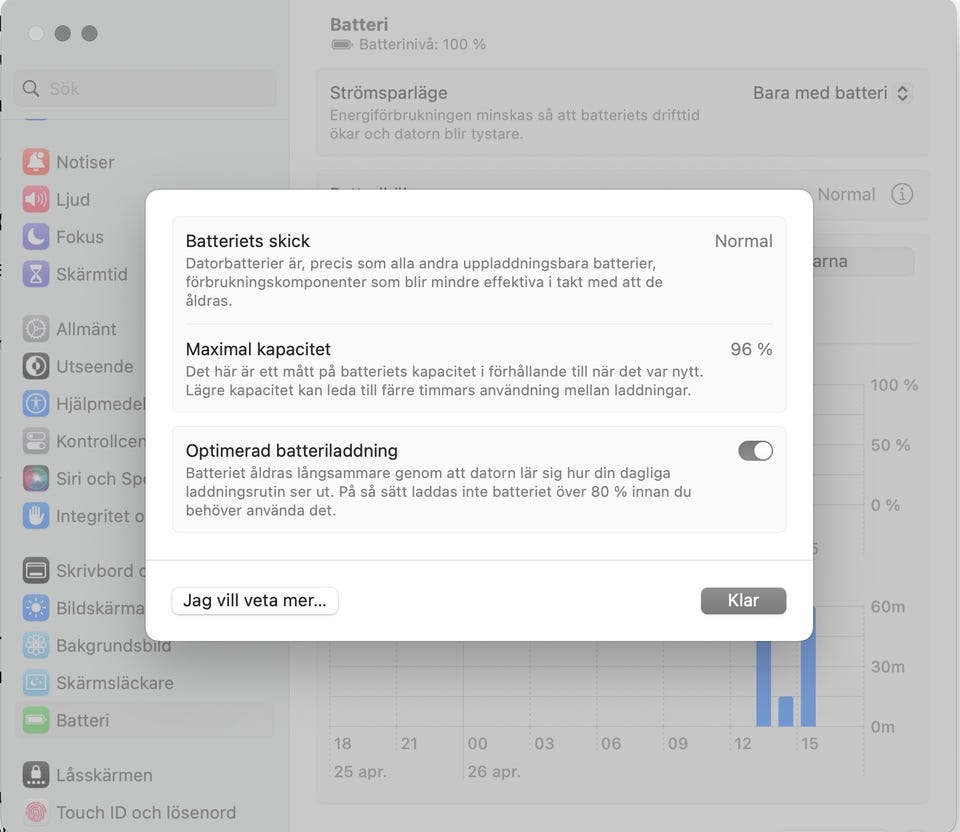The image size is (960, 832).
Task: Select the Notiser icon in sidebar
Action: pos(36,162)
